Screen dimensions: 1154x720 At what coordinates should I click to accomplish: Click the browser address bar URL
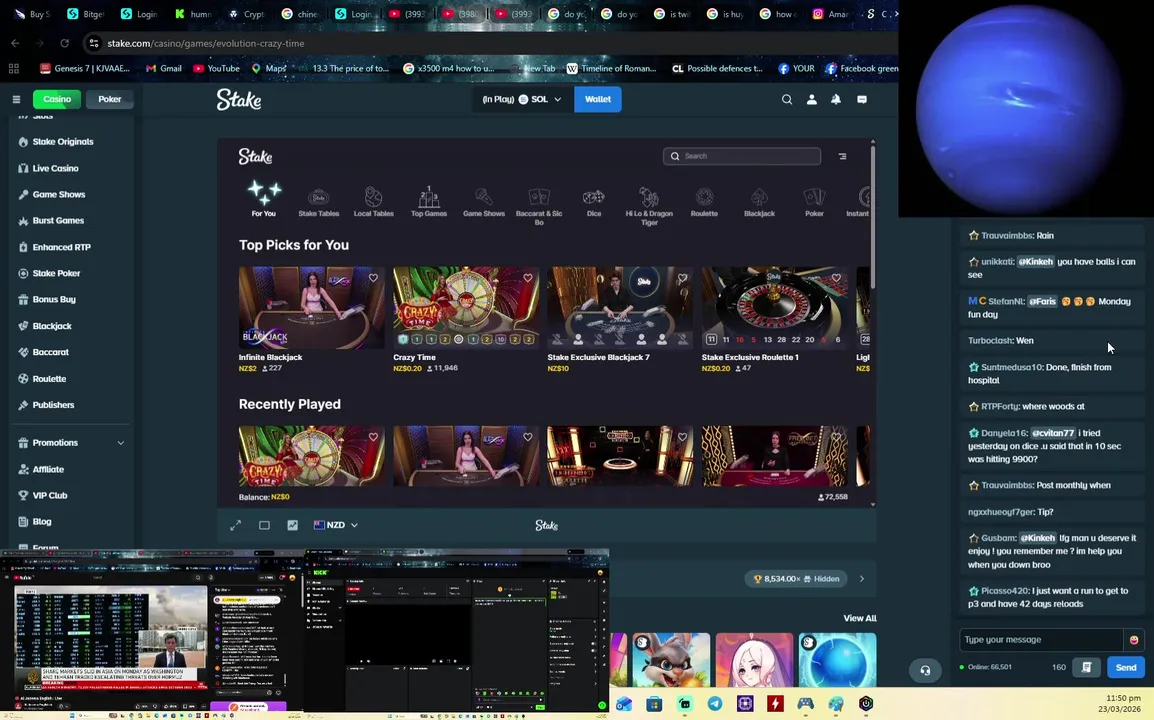pyautogui.click(x=206, y=43)
